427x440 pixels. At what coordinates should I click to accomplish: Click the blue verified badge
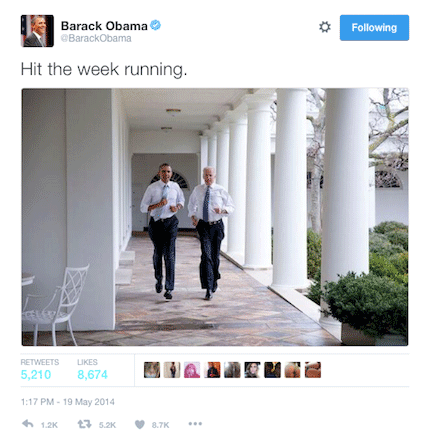pyautogui.click(x=155, y=25)
